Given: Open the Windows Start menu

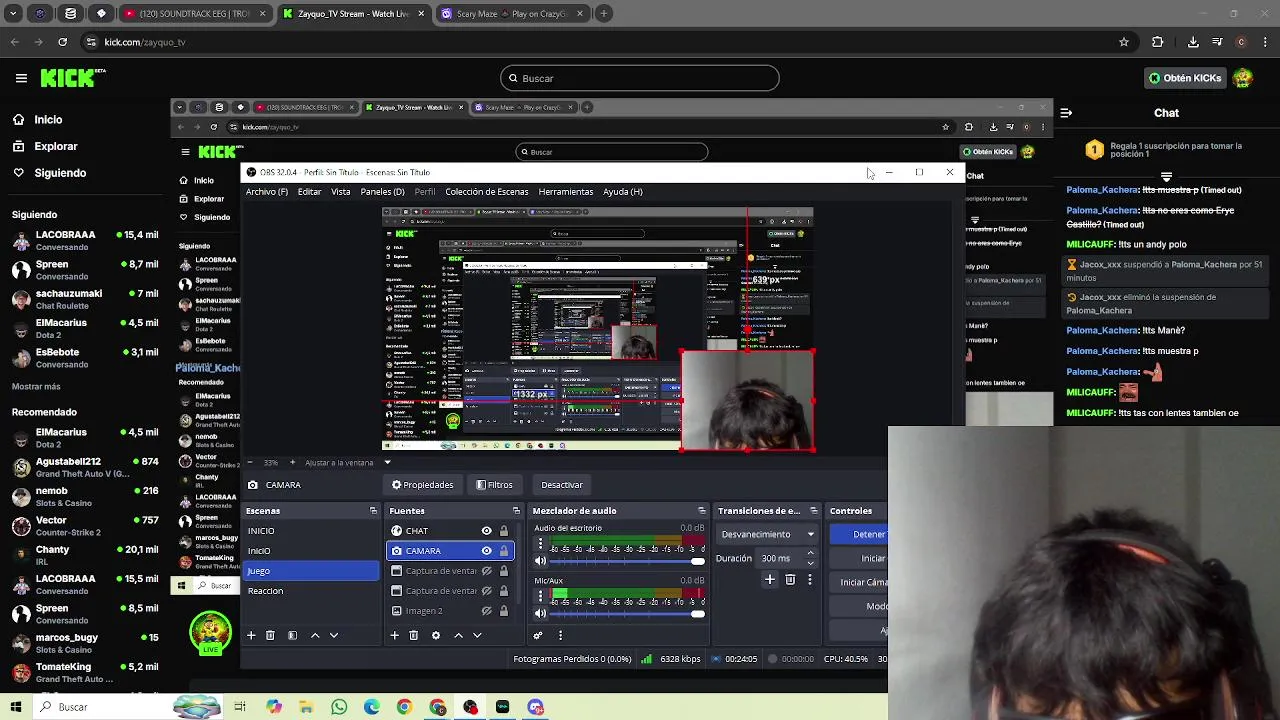Looking at the screenshot, I should tap(16, 707).
